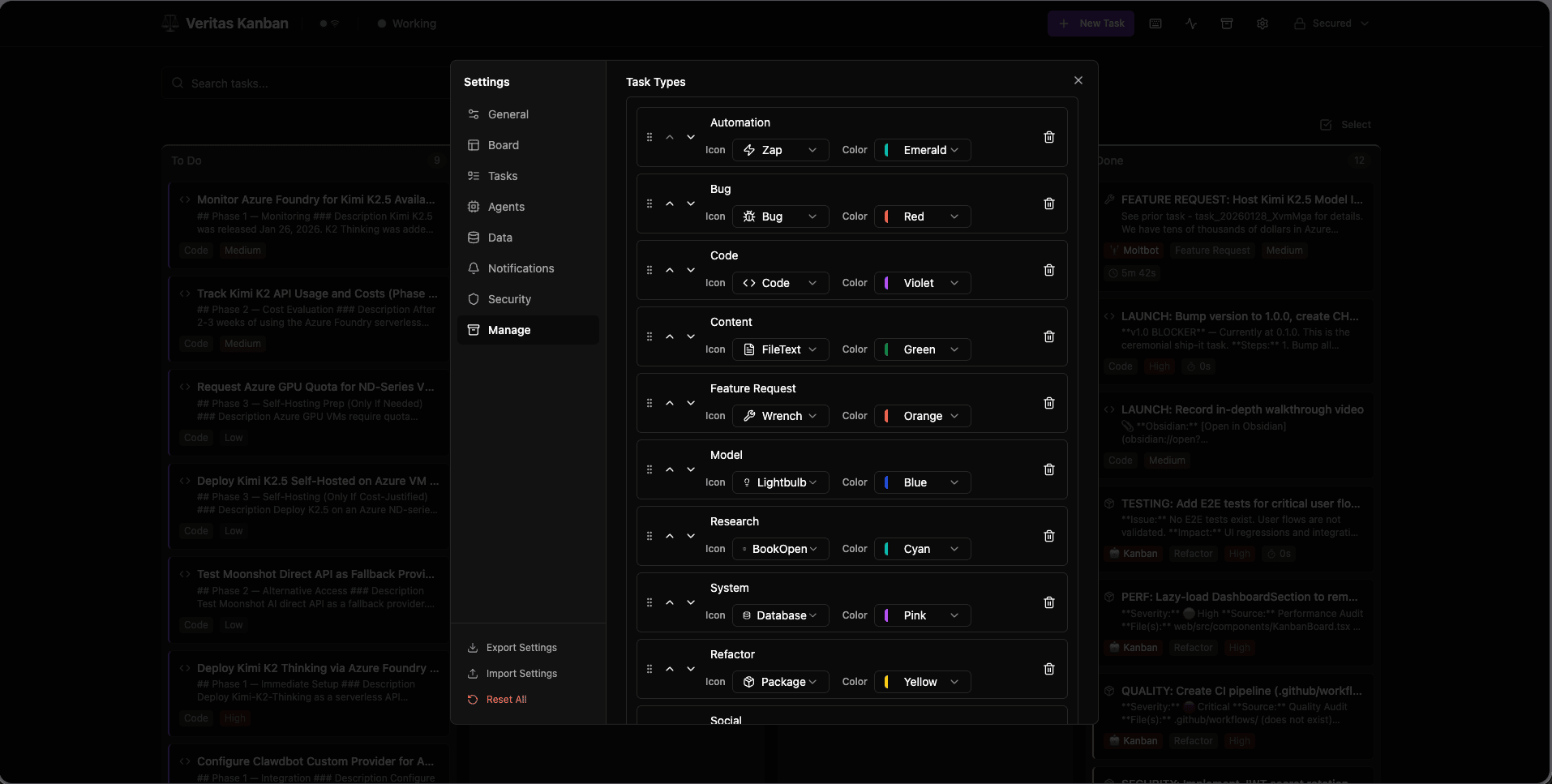This screenshot has width=1552, height=784.
Task: Grab the drag handle for Model type
Action: click(650, 469)
